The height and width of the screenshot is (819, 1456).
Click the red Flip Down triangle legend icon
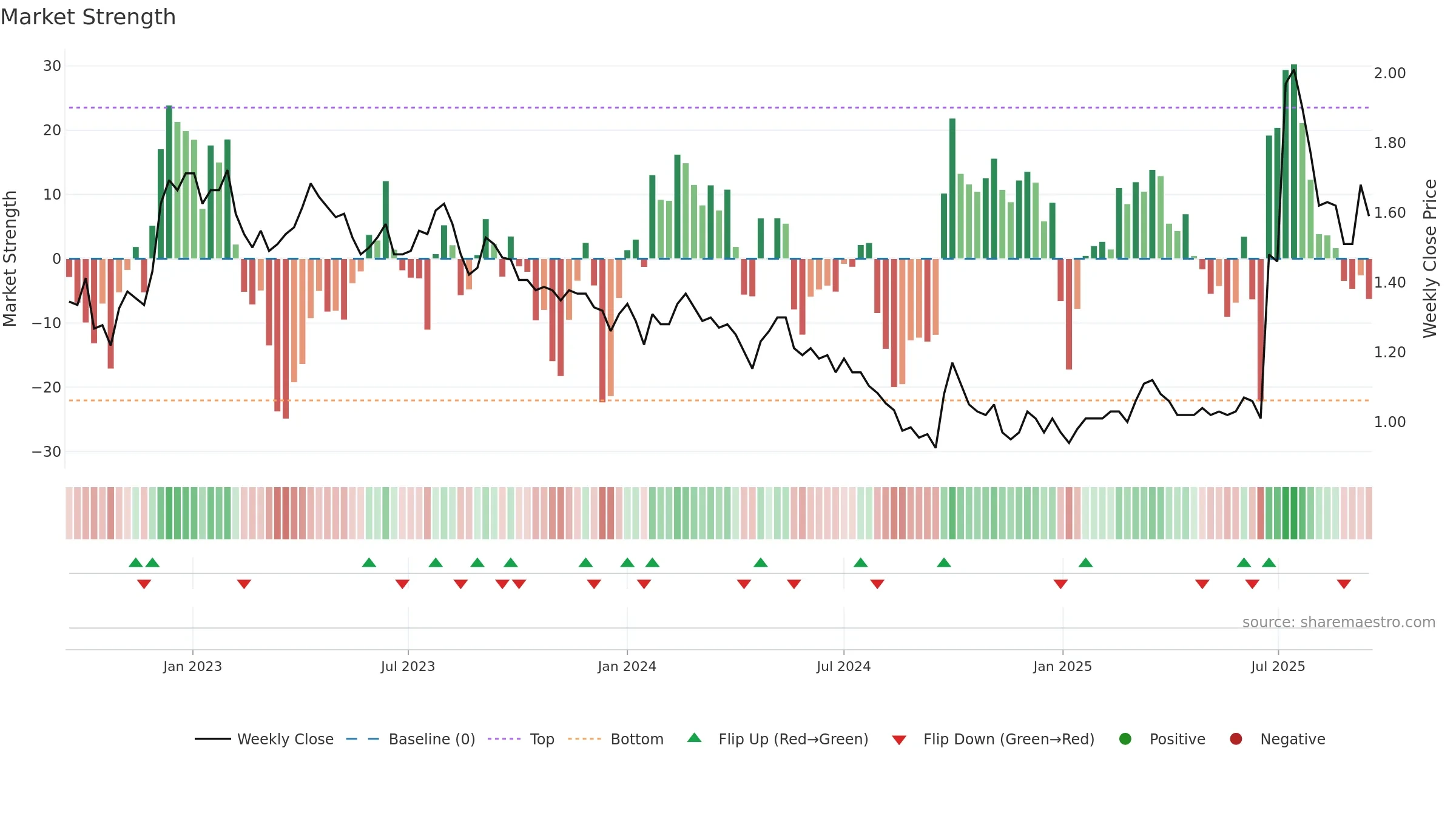tap(899, 740)
